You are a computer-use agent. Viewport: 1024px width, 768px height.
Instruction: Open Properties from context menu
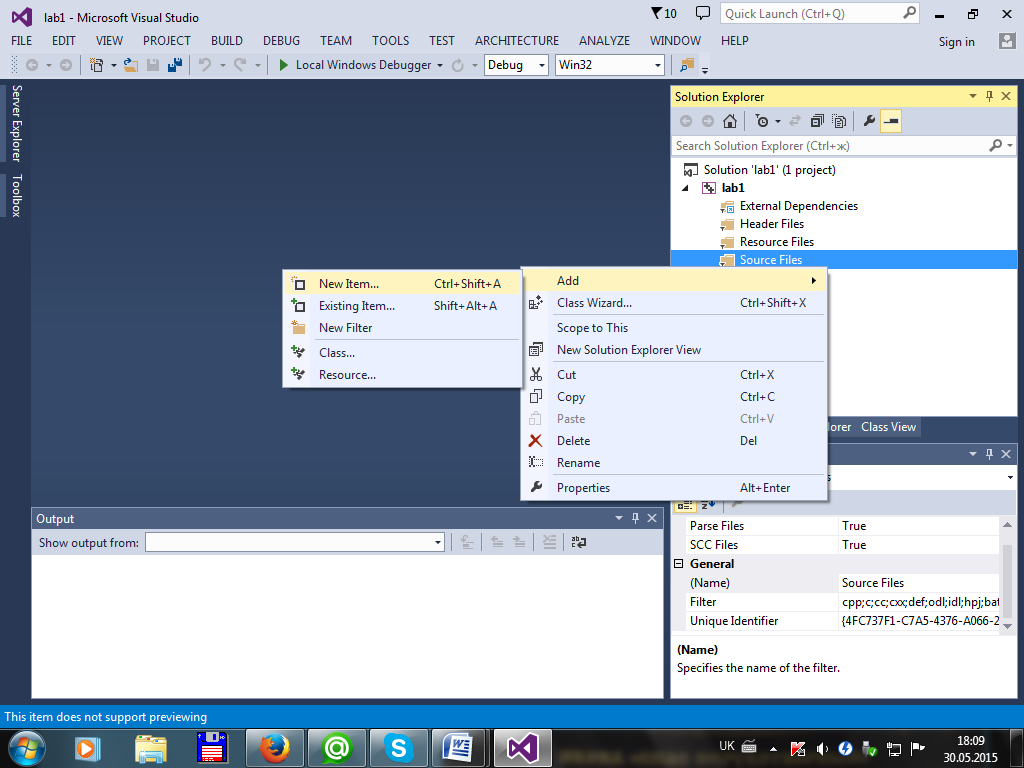coord(674,488)
